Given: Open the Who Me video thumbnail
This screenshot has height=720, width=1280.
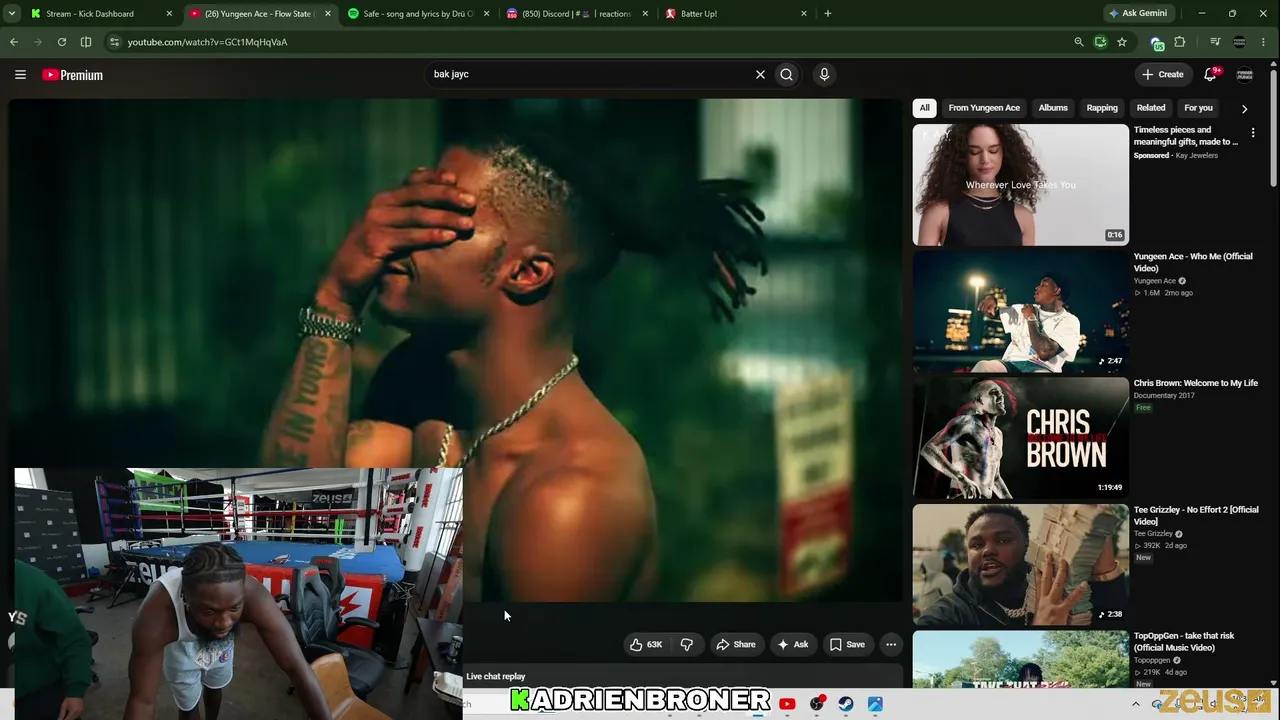Looking at the screenshot, I should [1020, 311].
